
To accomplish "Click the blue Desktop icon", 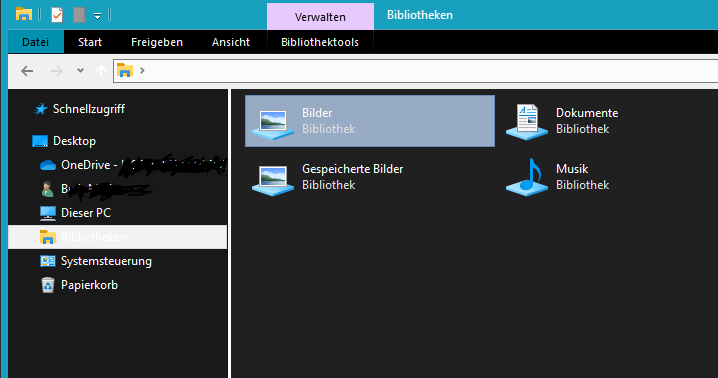I will pyautogui.click(x=40, y=141).
